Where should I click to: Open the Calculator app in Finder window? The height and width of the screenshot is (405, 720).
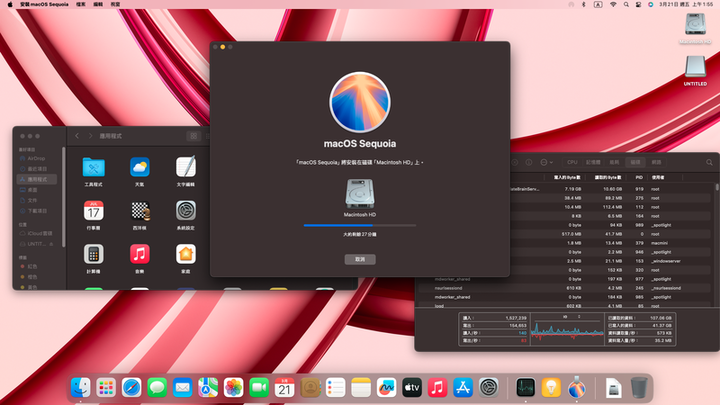94,254
